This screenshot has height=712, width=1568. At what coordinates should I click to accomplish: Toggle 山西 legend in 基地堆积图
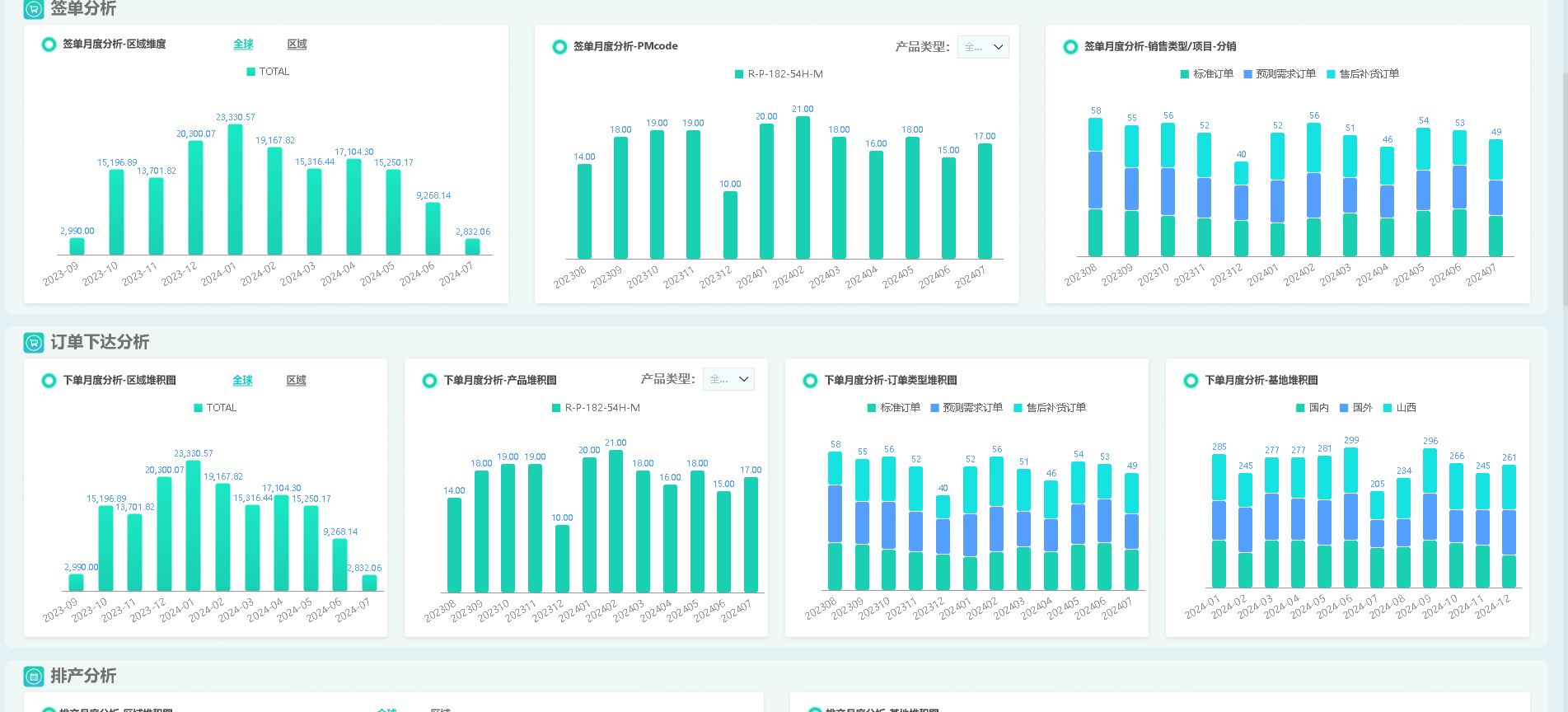tap(1400, 408)
